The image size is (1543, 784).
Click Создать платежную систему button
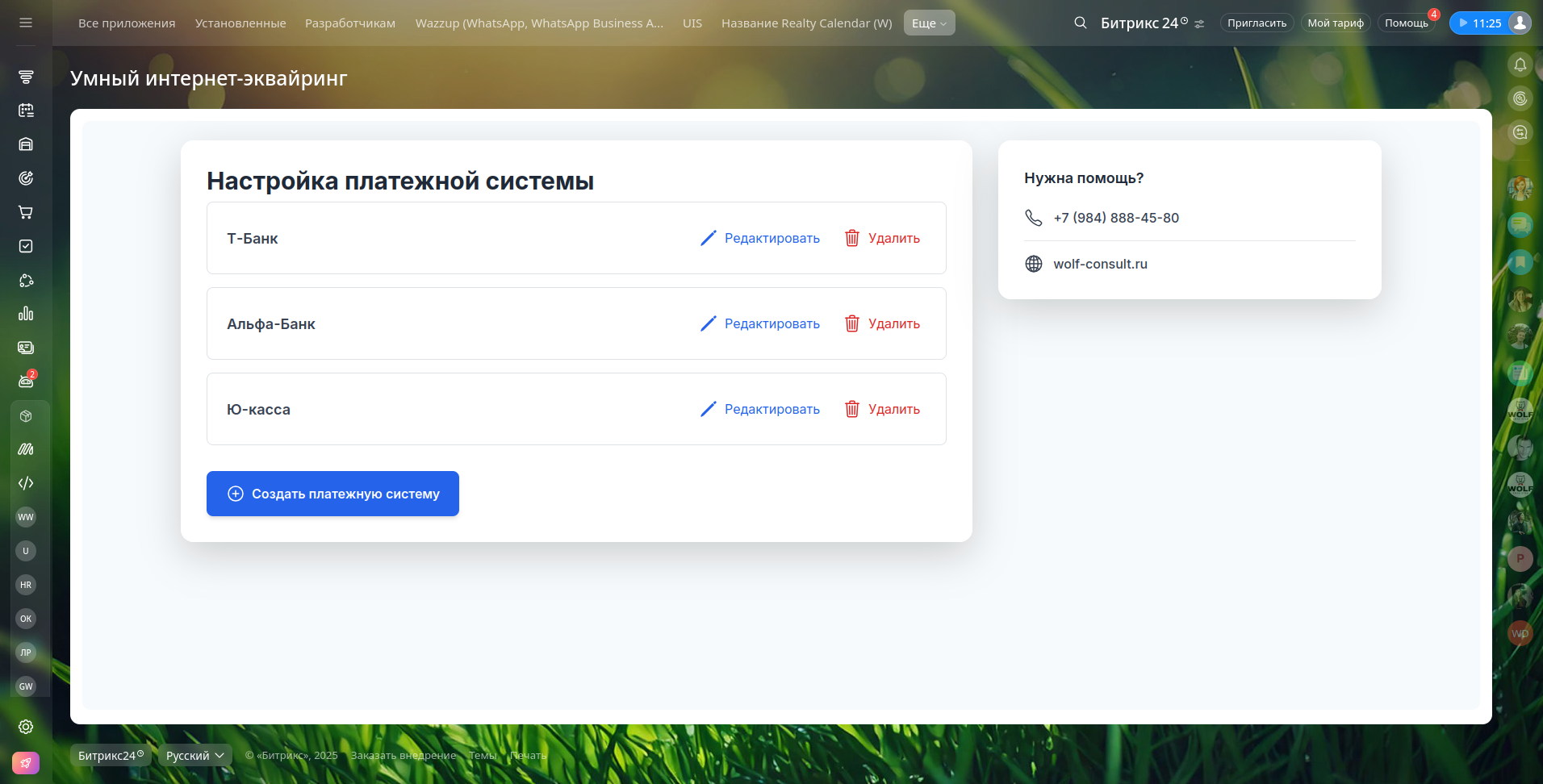[x=332, y=494]
